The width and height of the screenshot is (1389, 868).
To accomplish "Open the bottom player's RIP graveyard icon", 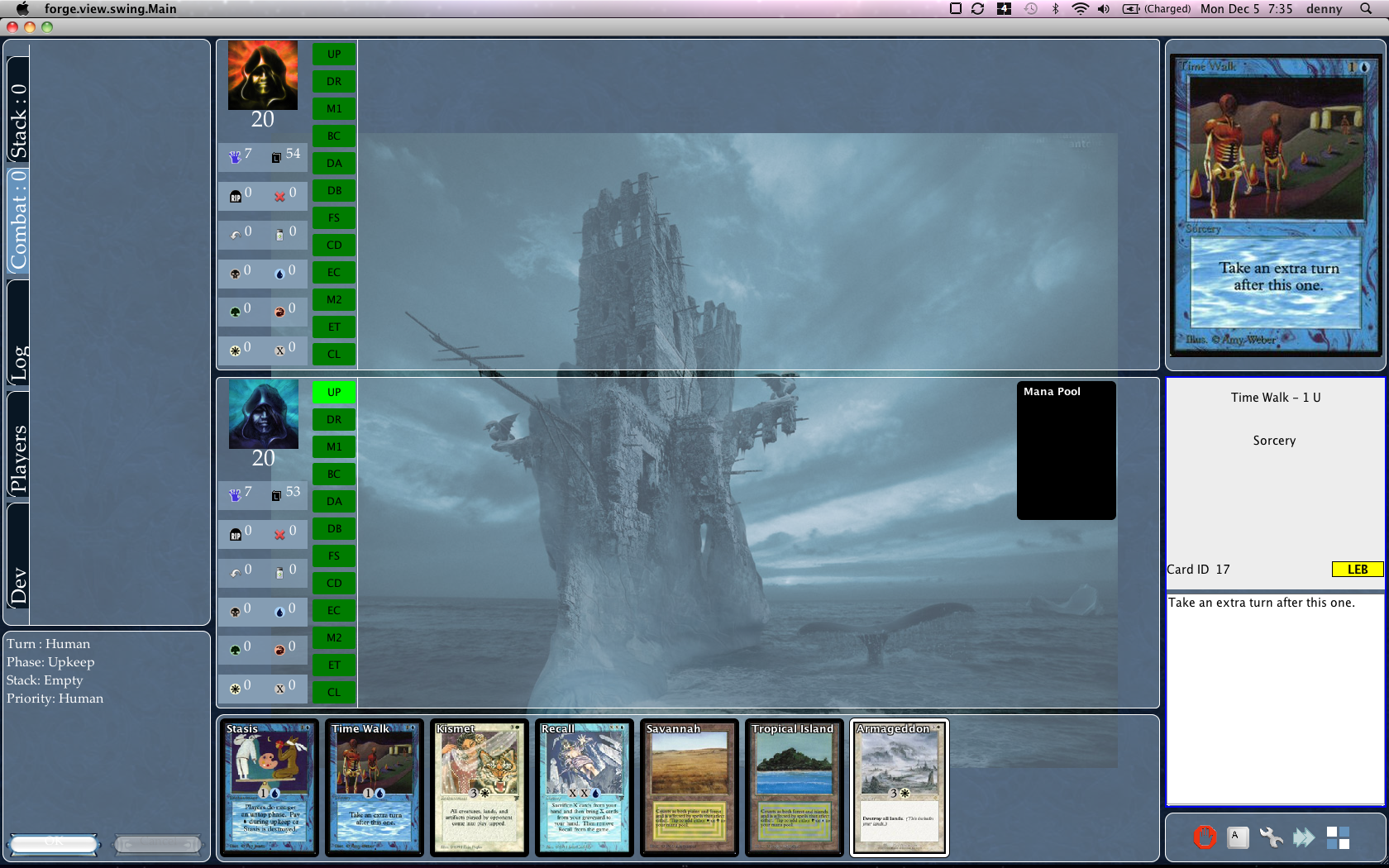I will click(x=236, y=534).
